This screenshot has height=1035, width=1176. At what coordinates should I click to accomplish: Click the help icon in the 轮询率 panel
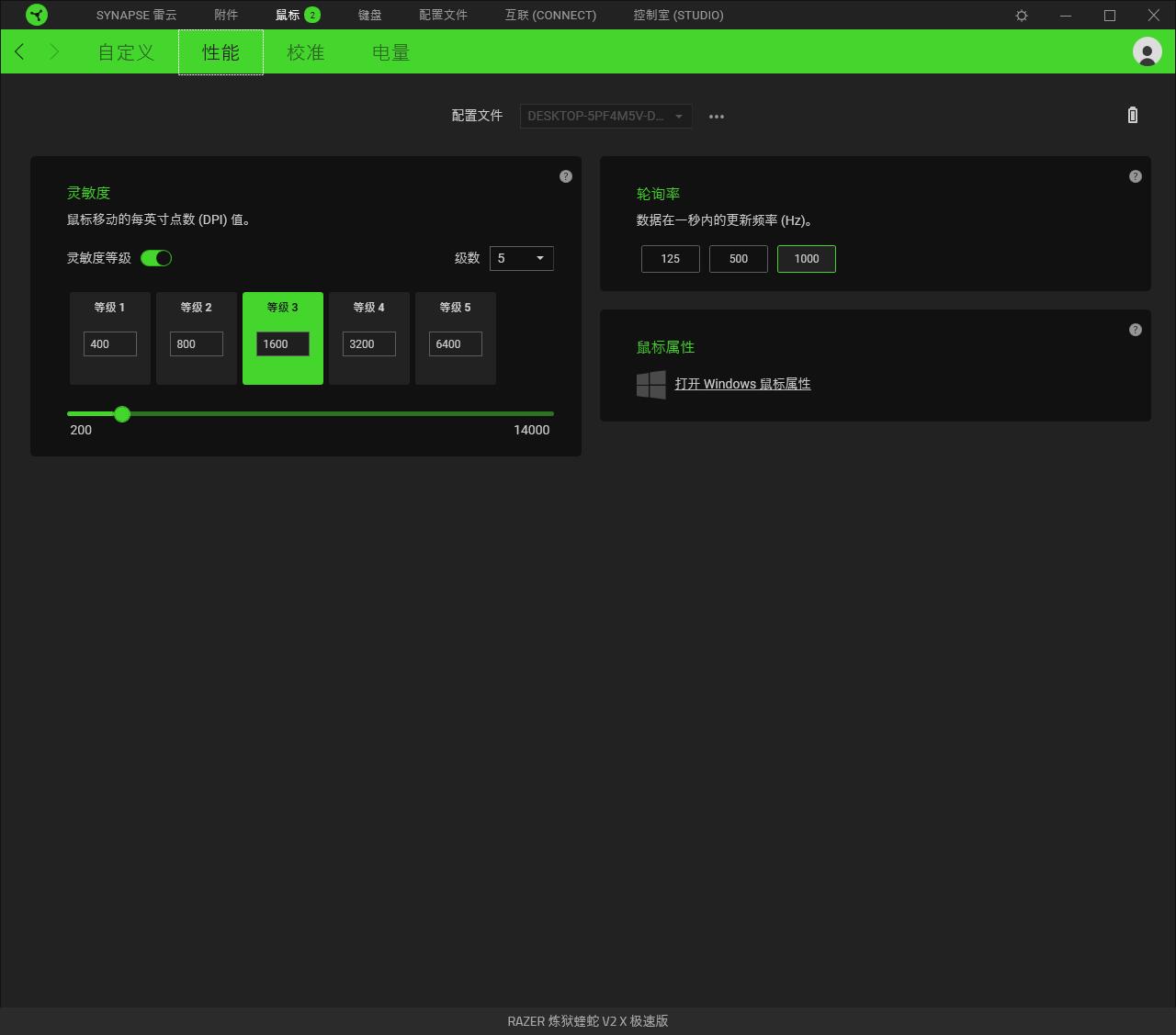(x=1136, y=176)
